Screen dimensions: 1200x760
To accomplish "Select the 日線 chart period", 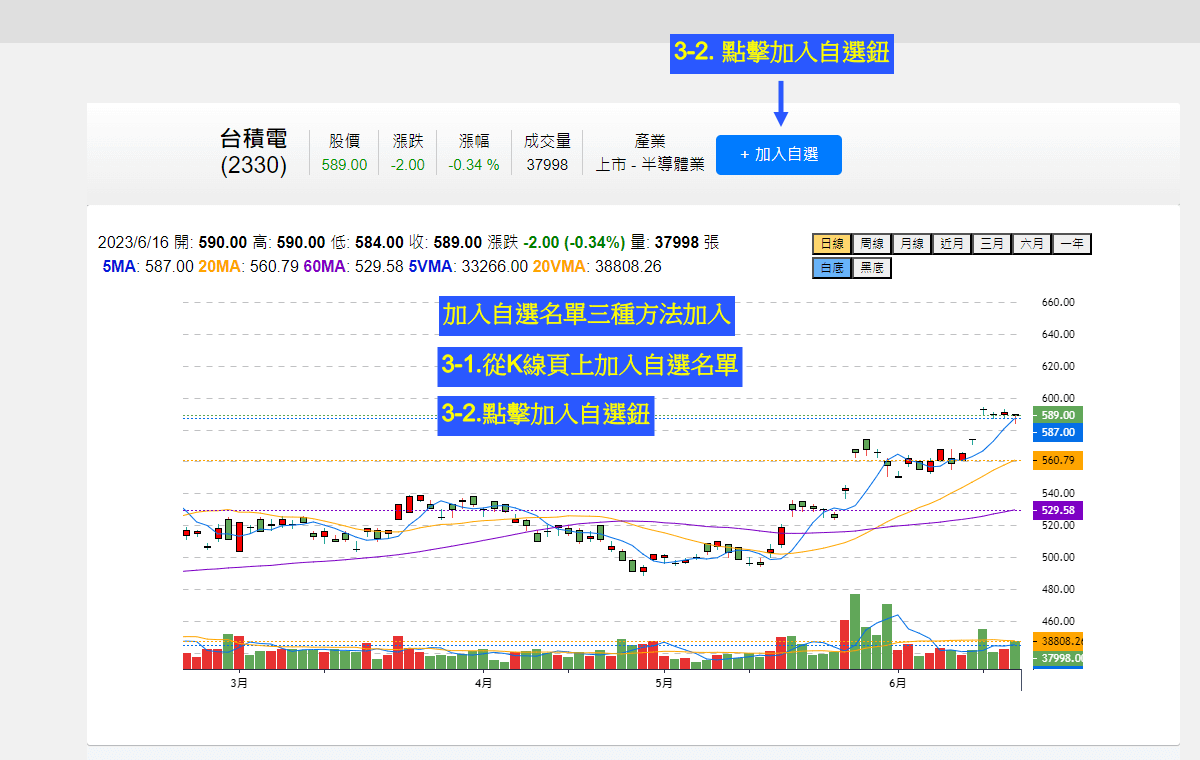I will (x=831, y=243).
